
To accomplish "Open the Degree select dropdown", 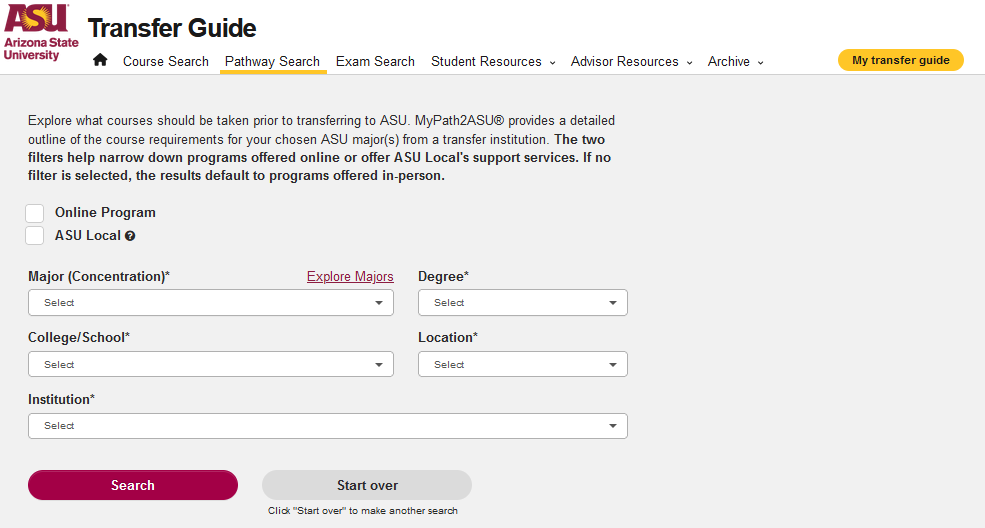I will tap(523, 303).
